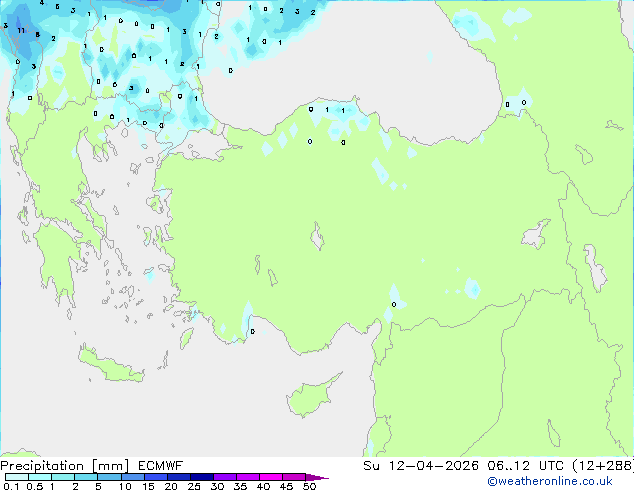634x490 pixels.
Task: Click the island of Crete on map
Action: [x=111, y=366]
